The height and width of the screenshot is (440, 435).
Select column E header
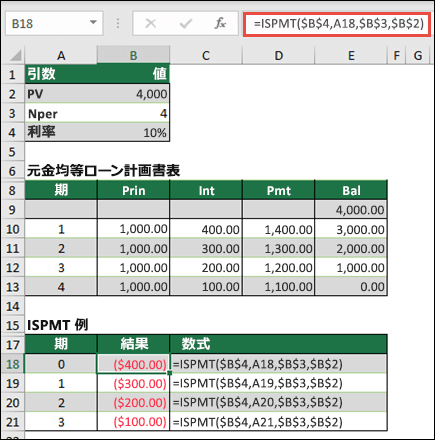[x=351, y=55]
